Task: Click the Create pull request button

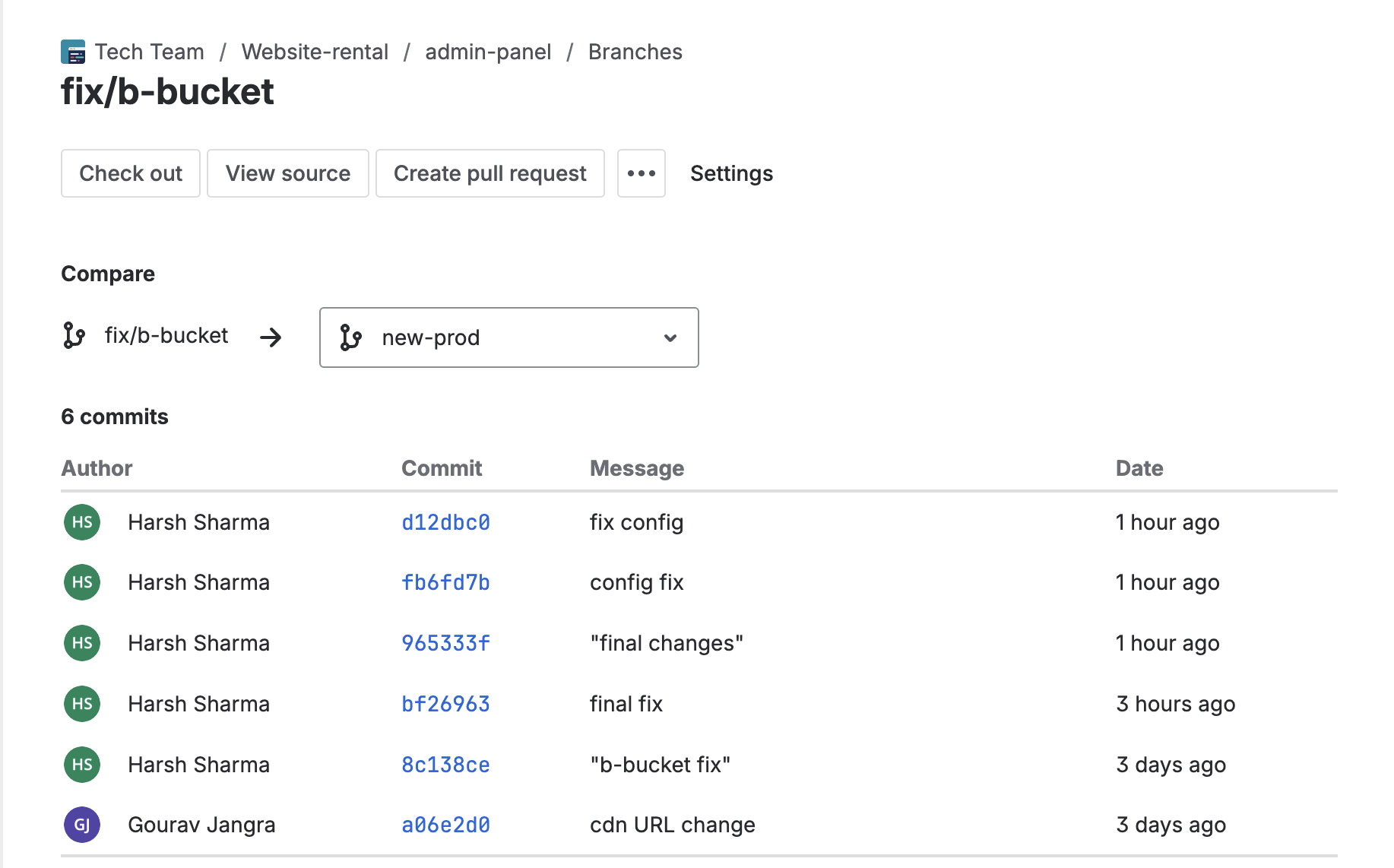Action: pos(489,173)
